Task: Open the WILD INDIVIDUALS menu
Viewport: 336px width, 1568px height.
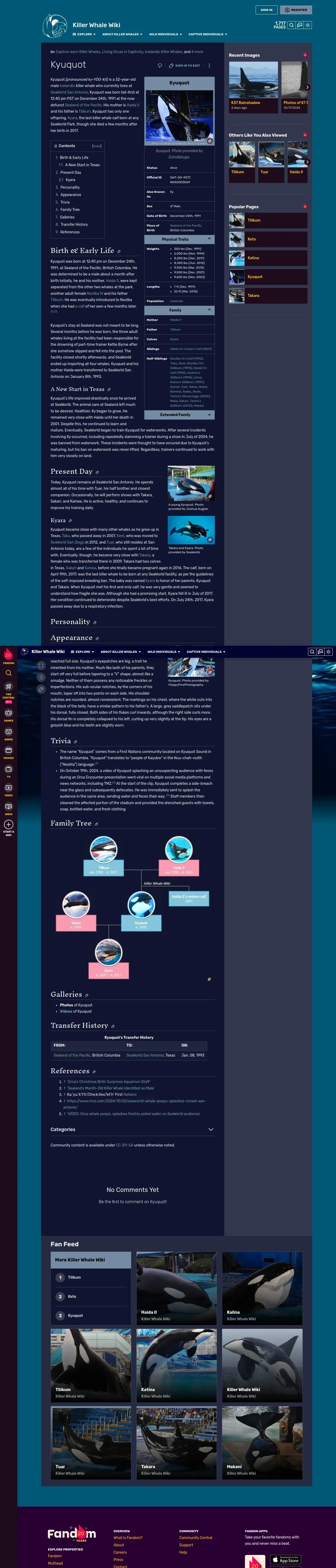Action: click(x=165, y=34)
